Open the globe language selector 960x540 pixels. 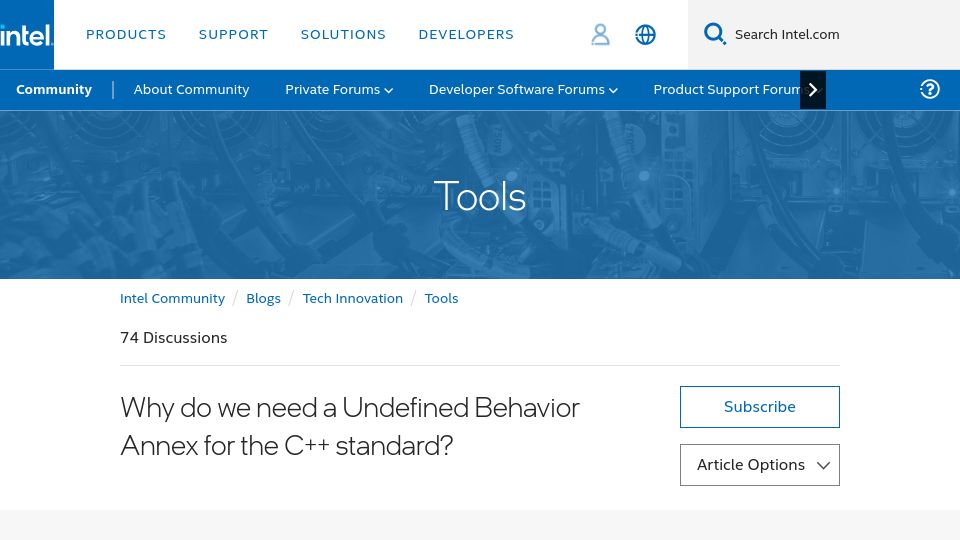[x=645, y=35]
